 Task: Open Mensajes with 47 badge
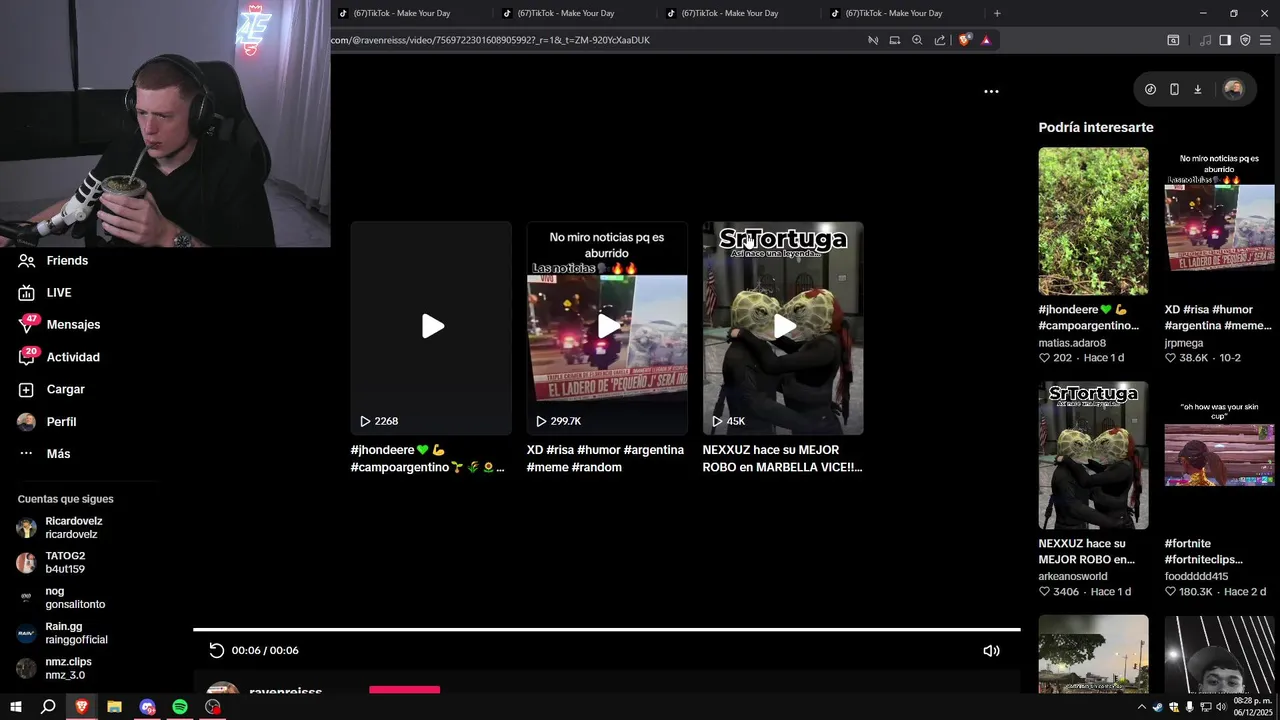click(x=59, y=324)
